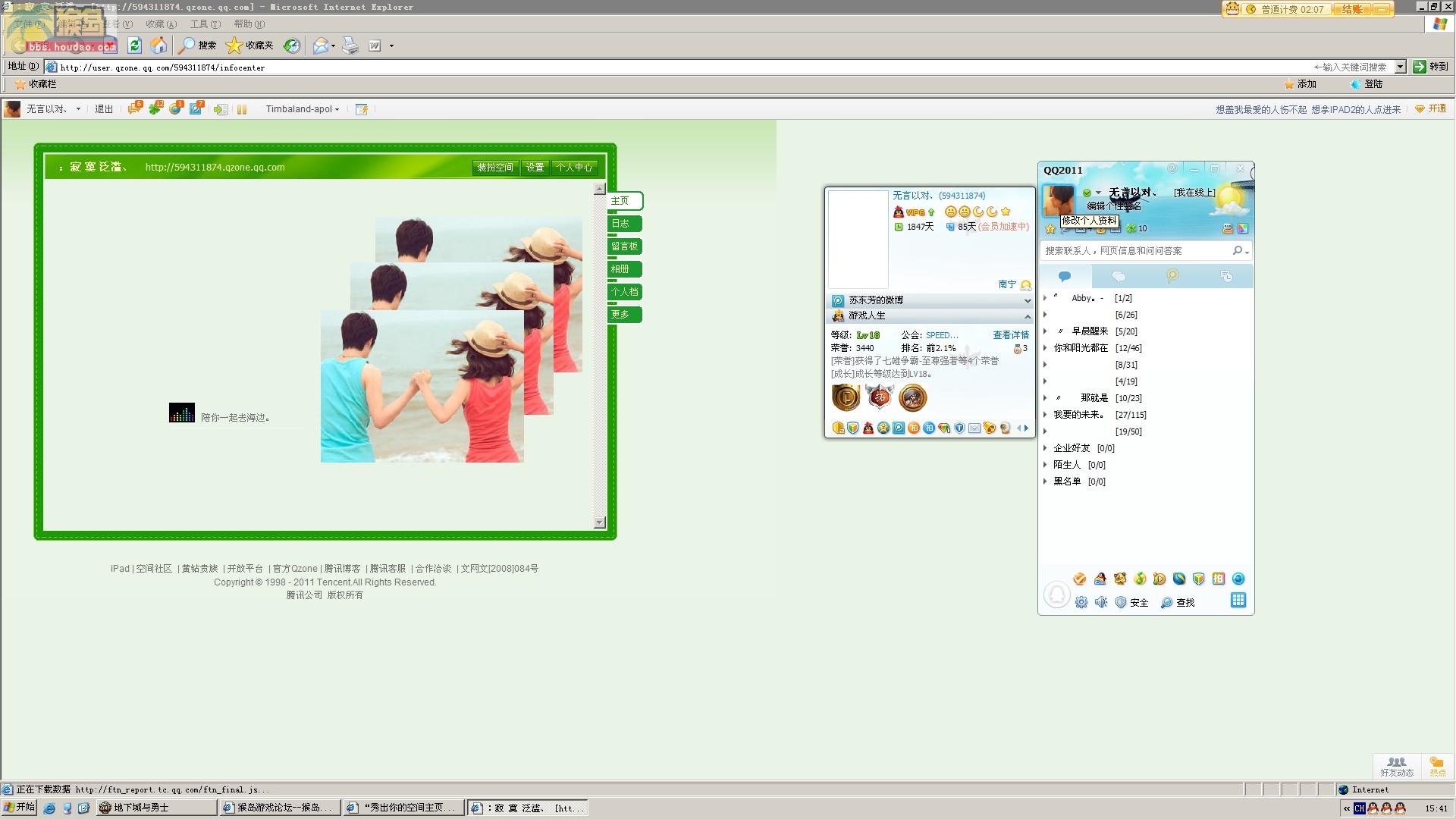The image size is (1456, 819).
Task: Open messages icon with badge 6
Action: [135, 108]
